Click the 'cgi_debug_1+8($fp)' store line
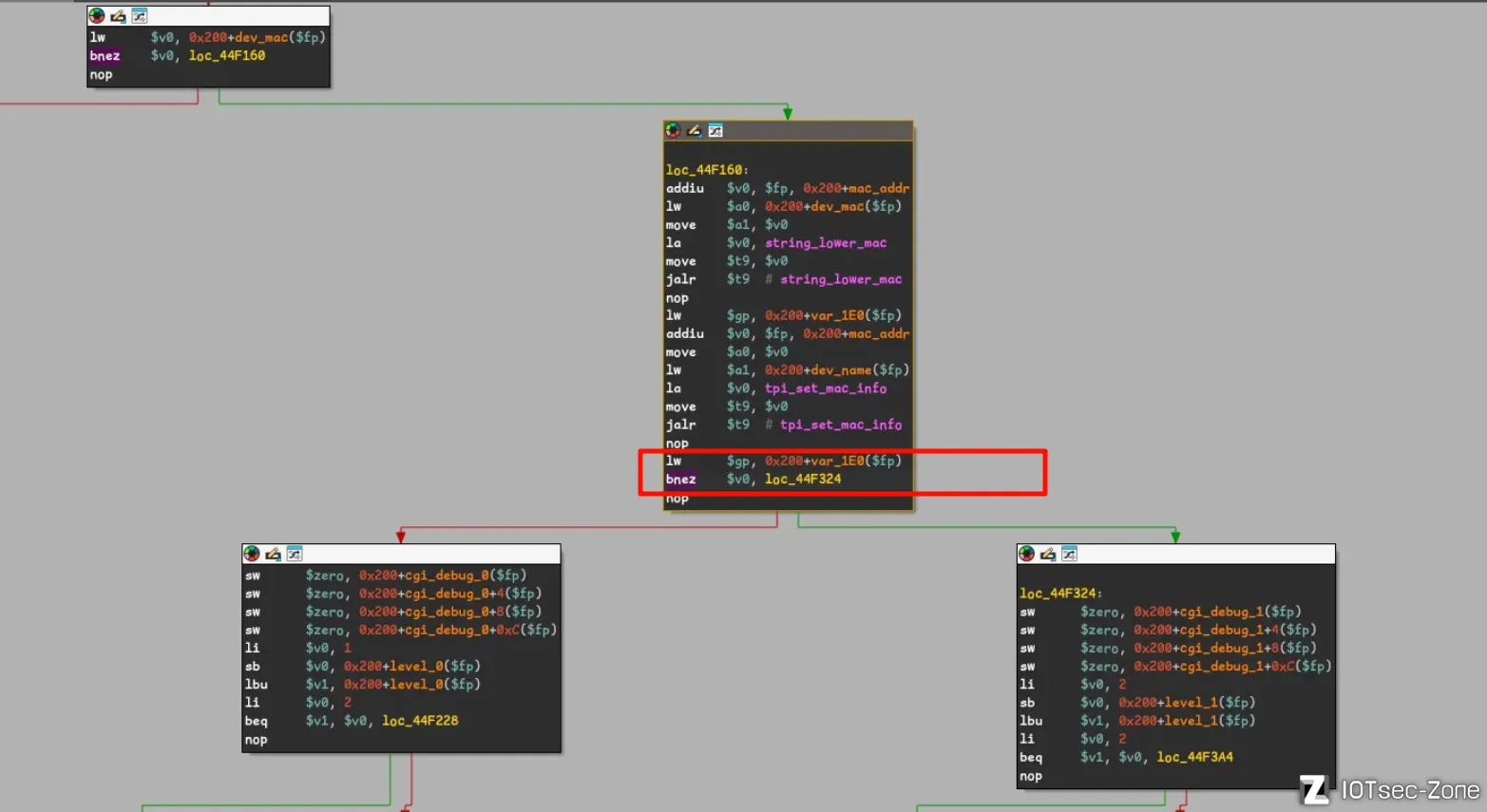Screen dimensions: 1487x812 click(1169, 648)
